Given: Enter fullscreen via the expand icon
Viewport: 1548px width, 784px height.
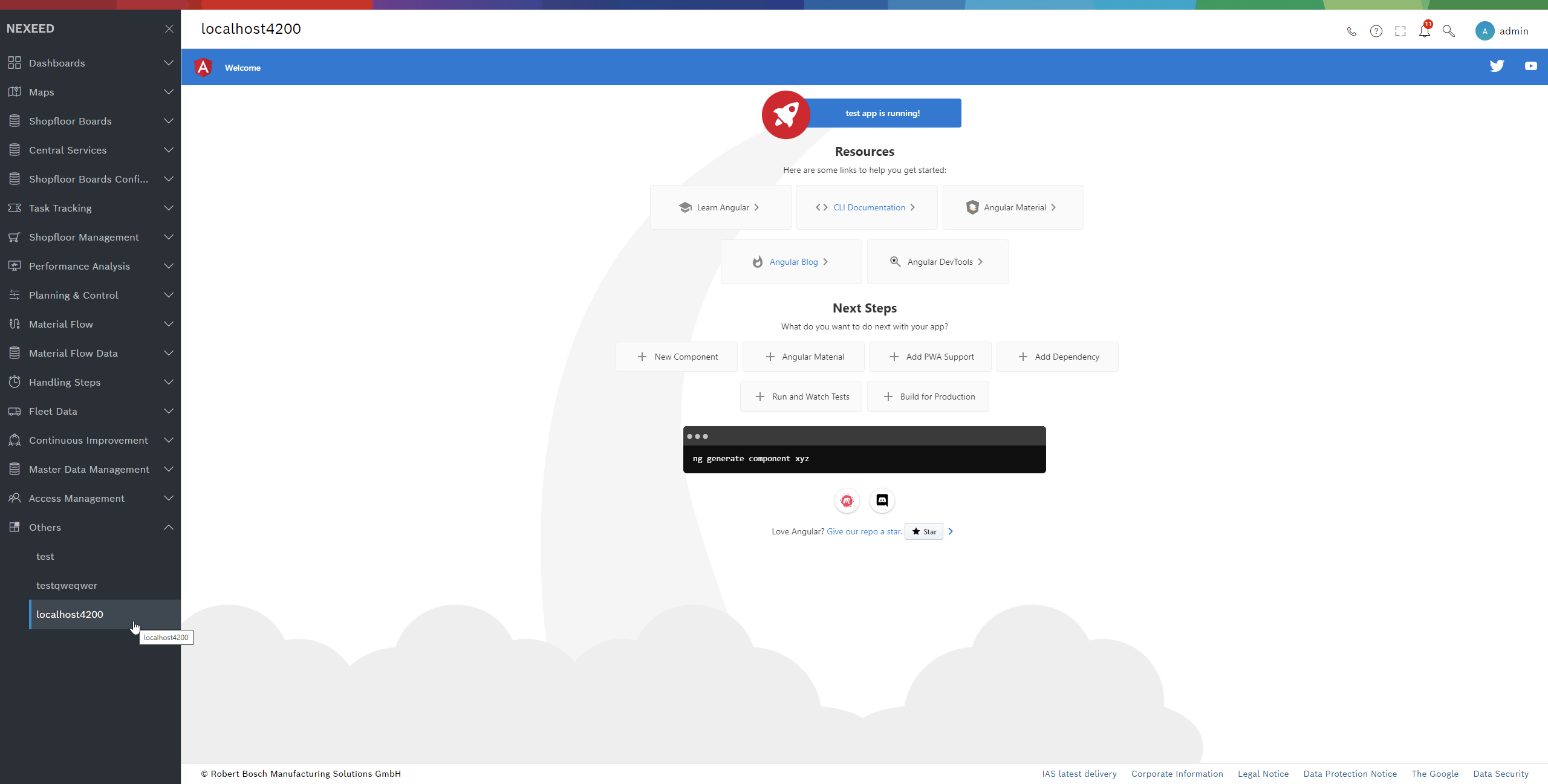Looking at the screenshot, I should [x=1400, y=31].
